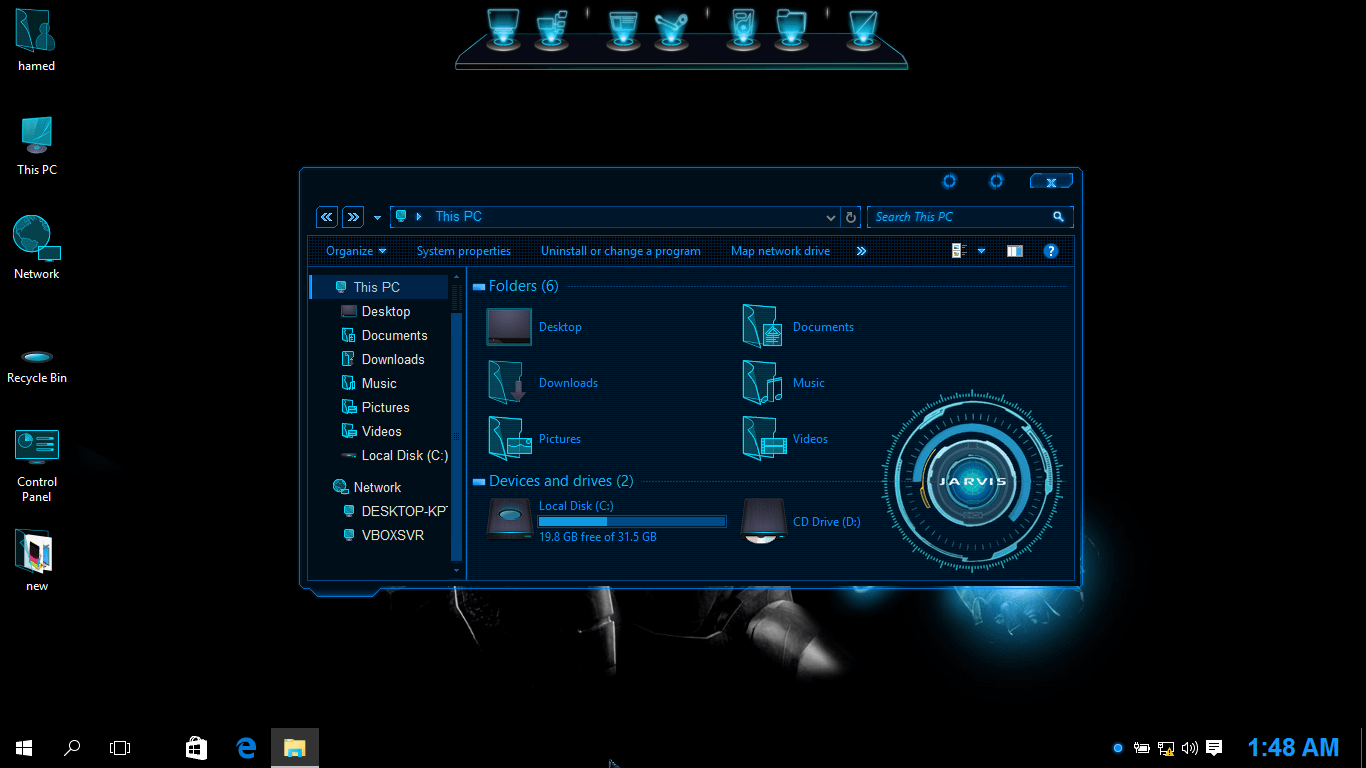Open the Desktop folder in main pane
This screenshot has width=1366, height=768.
point(534,327)
